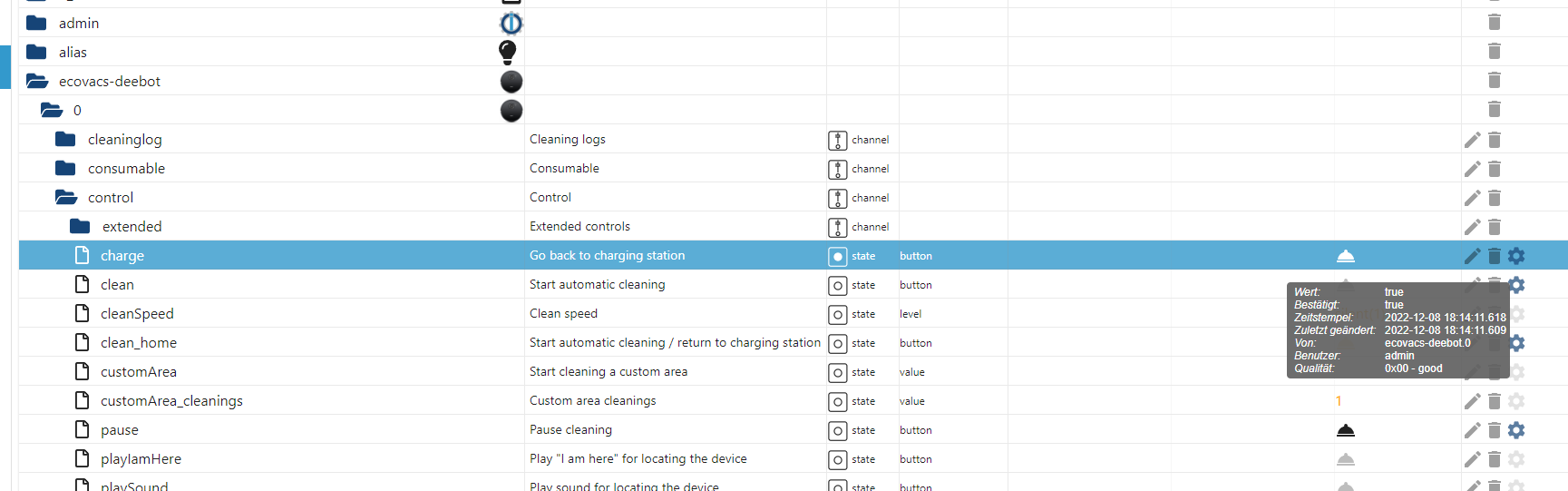Trigger the pause button value icon

coord(1346,430)
